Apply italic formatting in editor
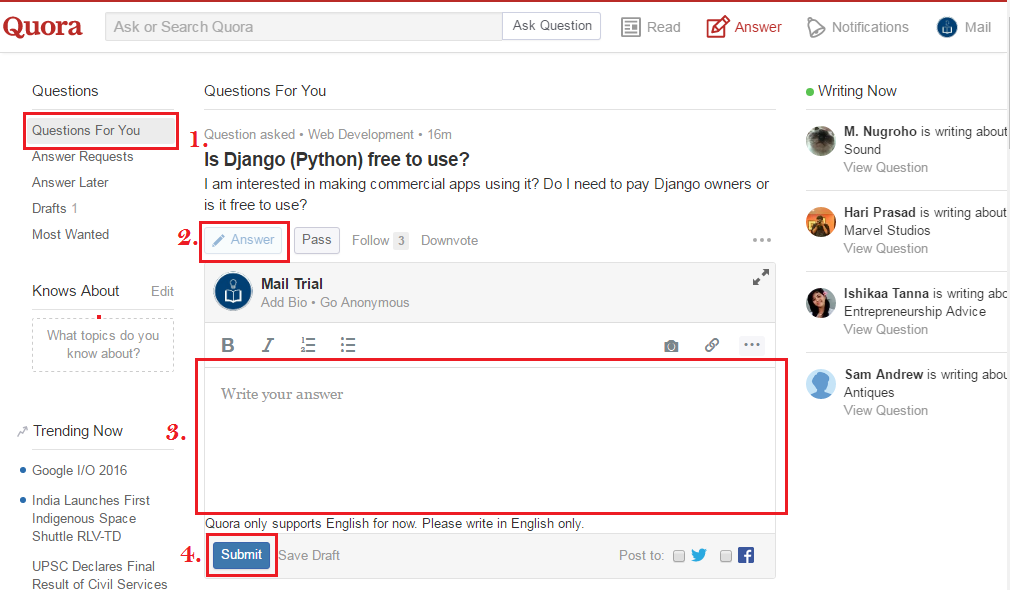Screen dimensions: 1010x590 268,345
